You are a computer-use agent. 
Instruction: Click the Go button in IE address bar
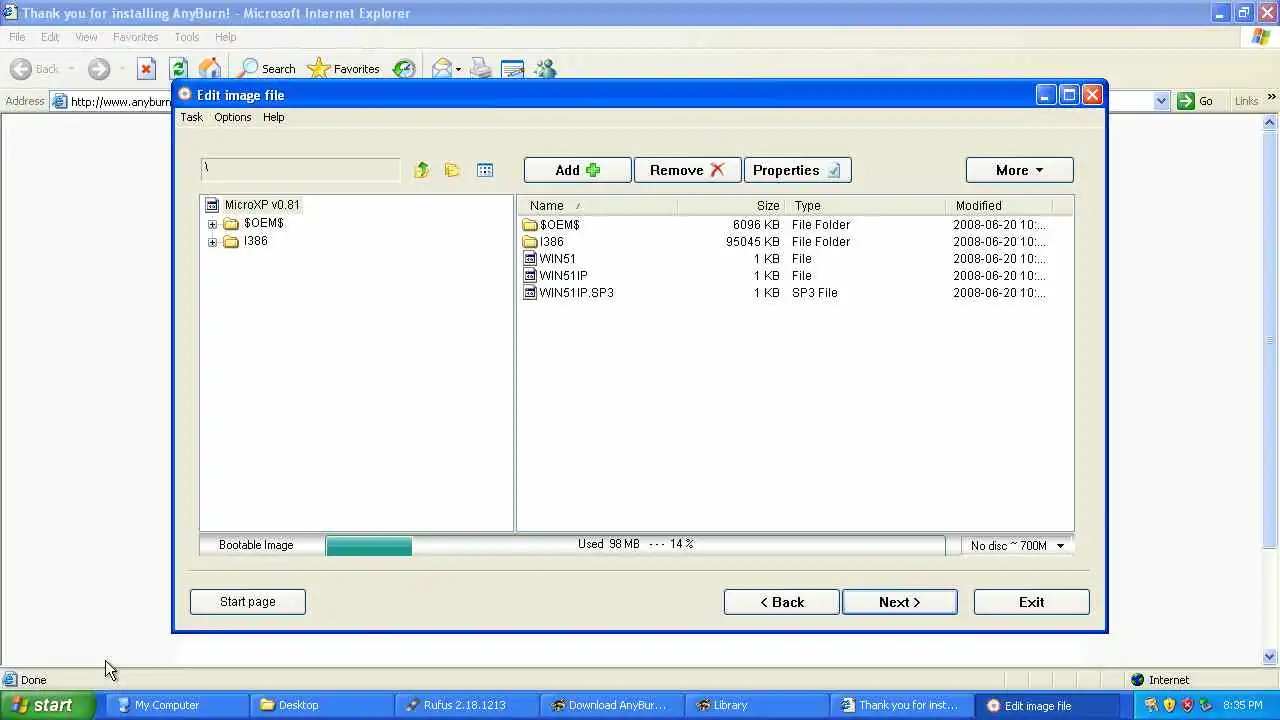click(x=1195, y=101)
